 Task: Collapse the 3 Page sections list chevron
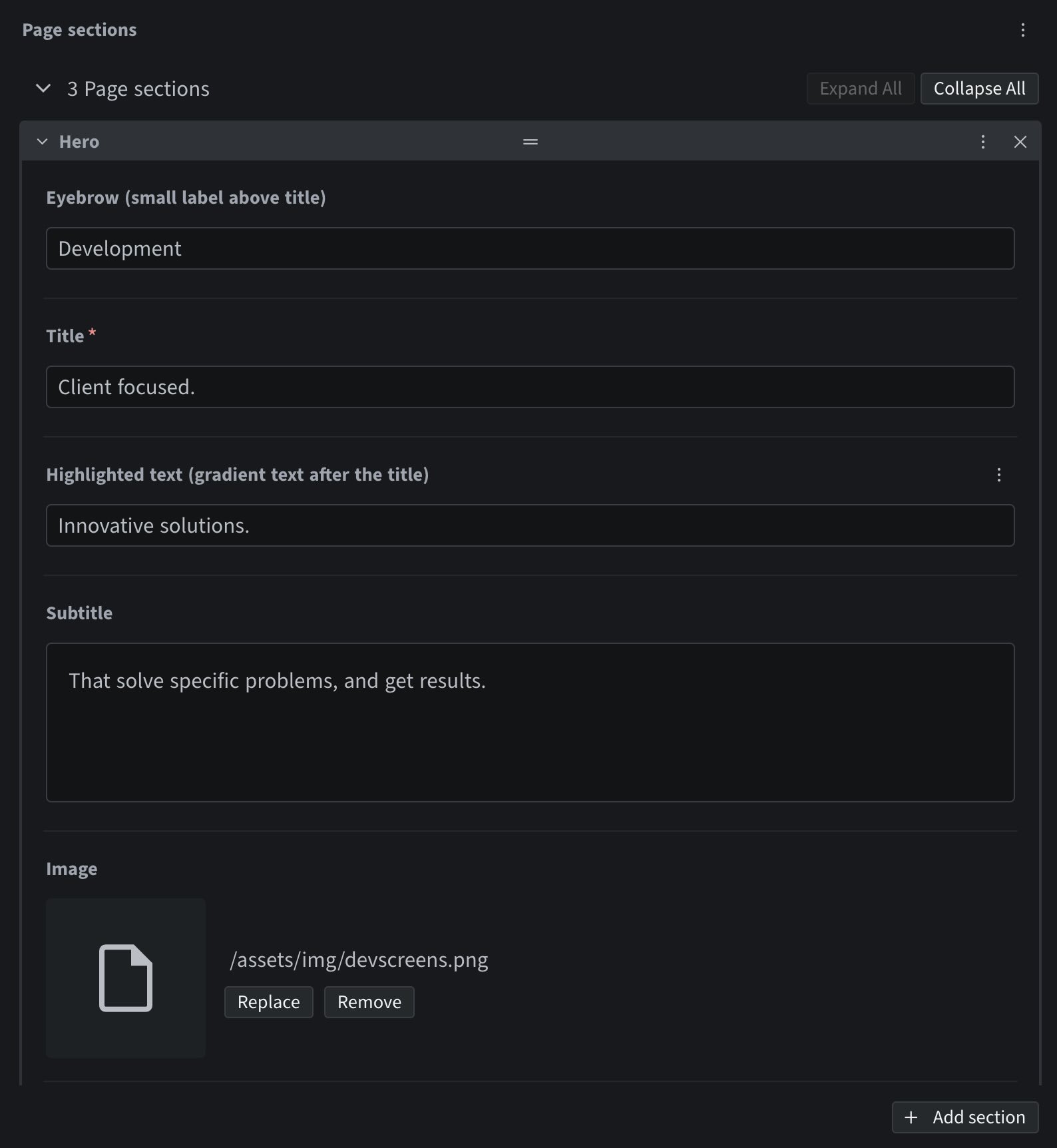click(43, 89)
